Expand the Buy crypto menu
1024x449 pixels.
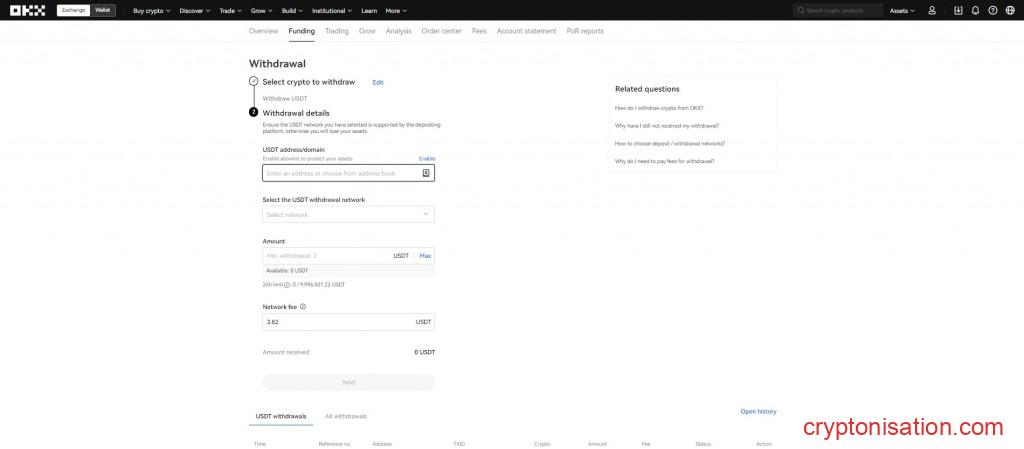(x=151, y=10)
